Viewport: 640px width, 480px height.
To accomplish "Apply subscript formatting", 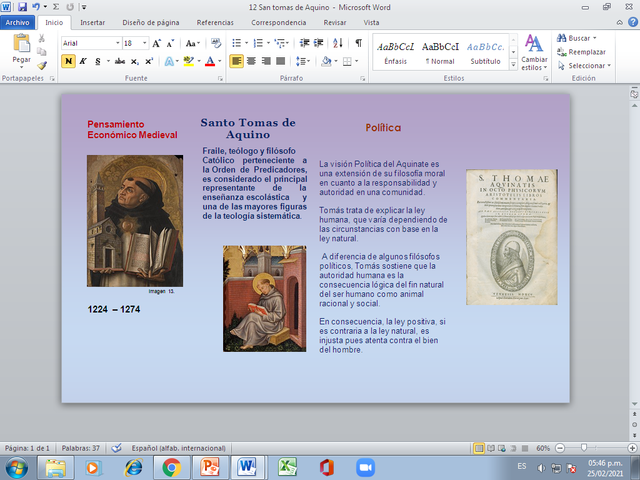I will pyautogui.click(x=135, y=61).
